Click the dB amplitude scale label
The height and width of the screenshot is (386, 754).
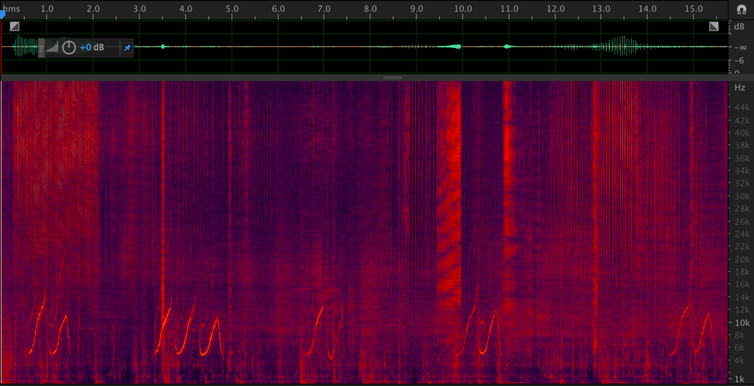click(740, 27)
